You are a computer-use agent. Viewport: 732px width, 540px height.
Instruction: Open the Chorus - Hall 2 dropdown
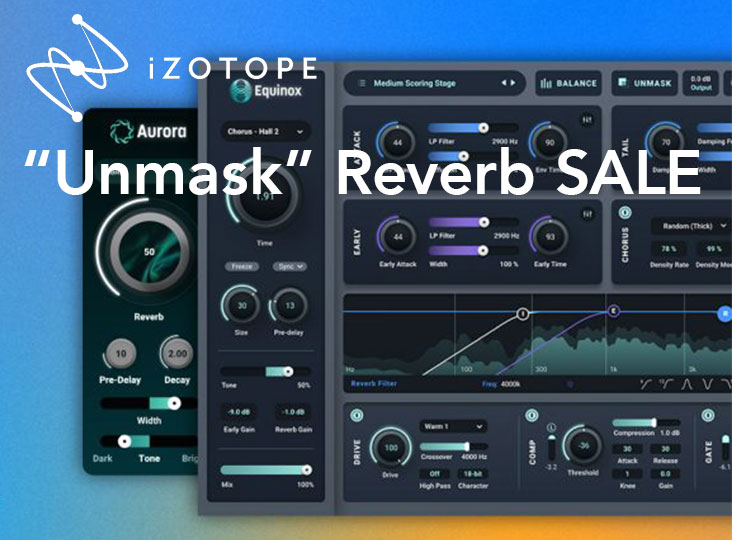pyautogui.click(x=265, y=131)
